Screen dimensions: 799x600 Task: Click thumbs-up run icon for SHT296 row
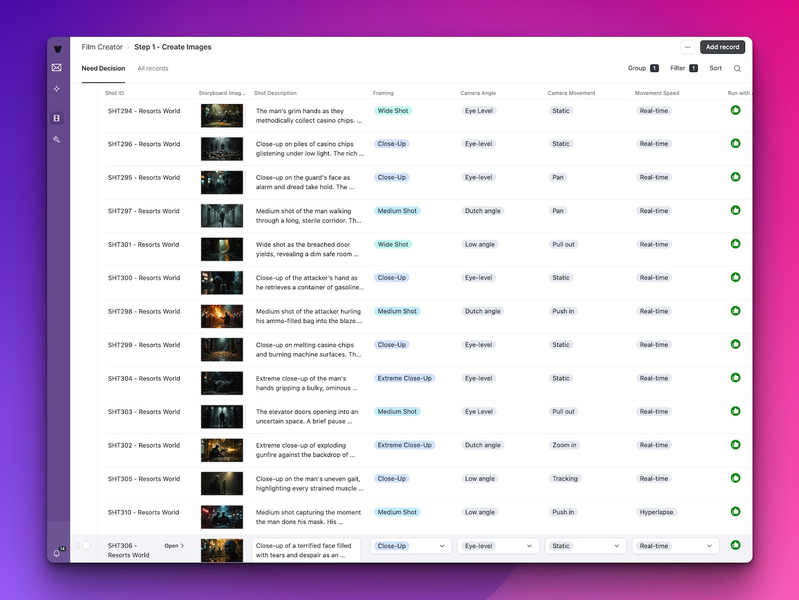(735, 143)
